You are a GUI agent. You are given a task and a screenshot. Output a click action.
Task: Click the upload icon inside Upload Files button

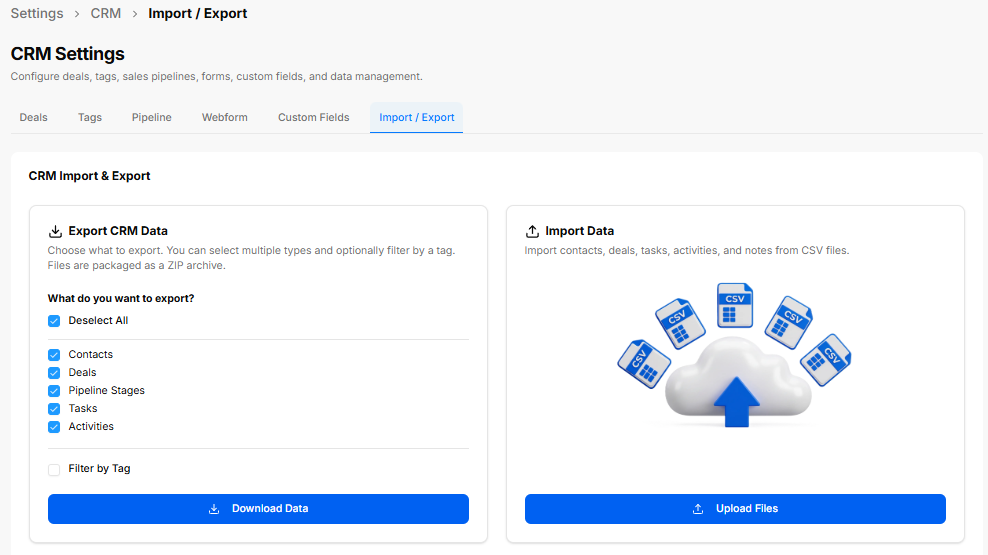click(x=698, y=509)
